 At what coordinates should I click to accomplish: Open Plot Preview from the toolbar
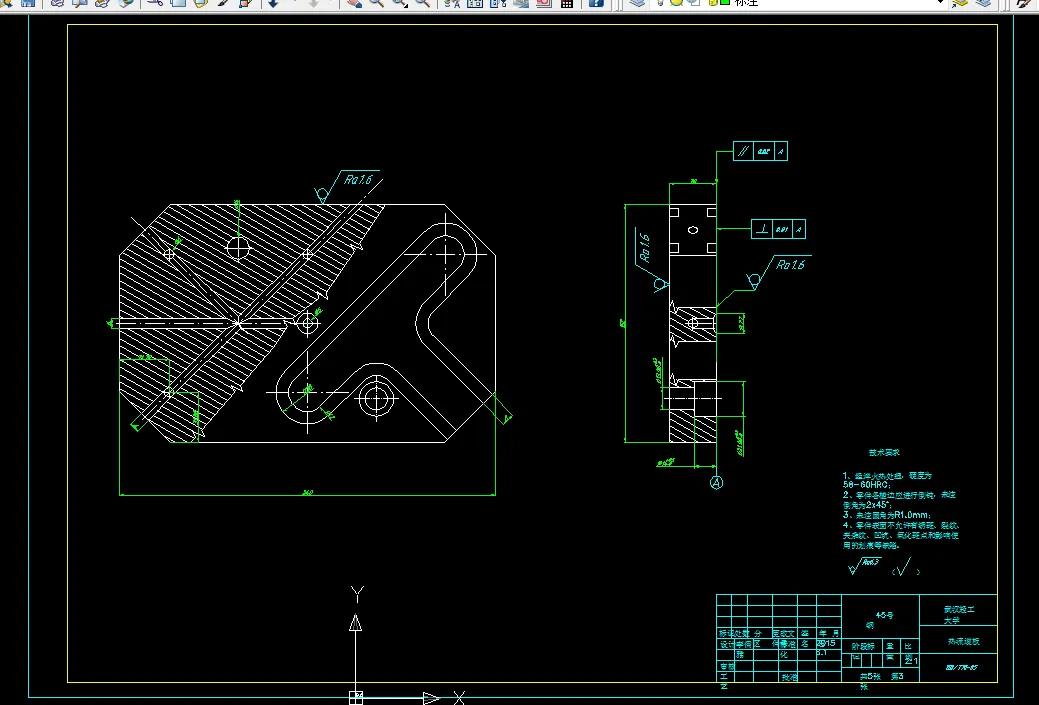pos(80,3)
